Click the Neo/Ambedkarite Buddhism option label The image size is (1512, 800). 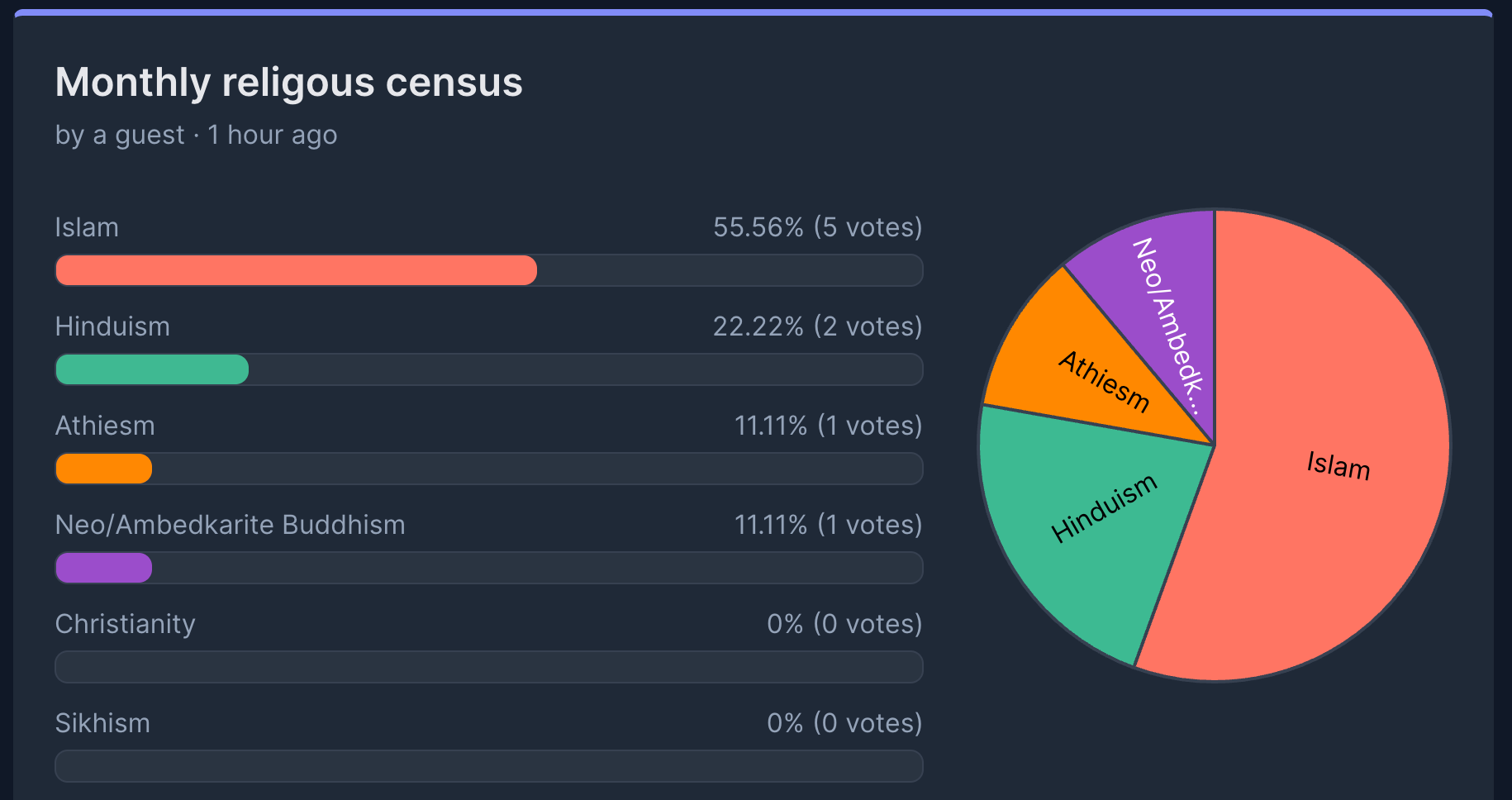coord(230,525)
